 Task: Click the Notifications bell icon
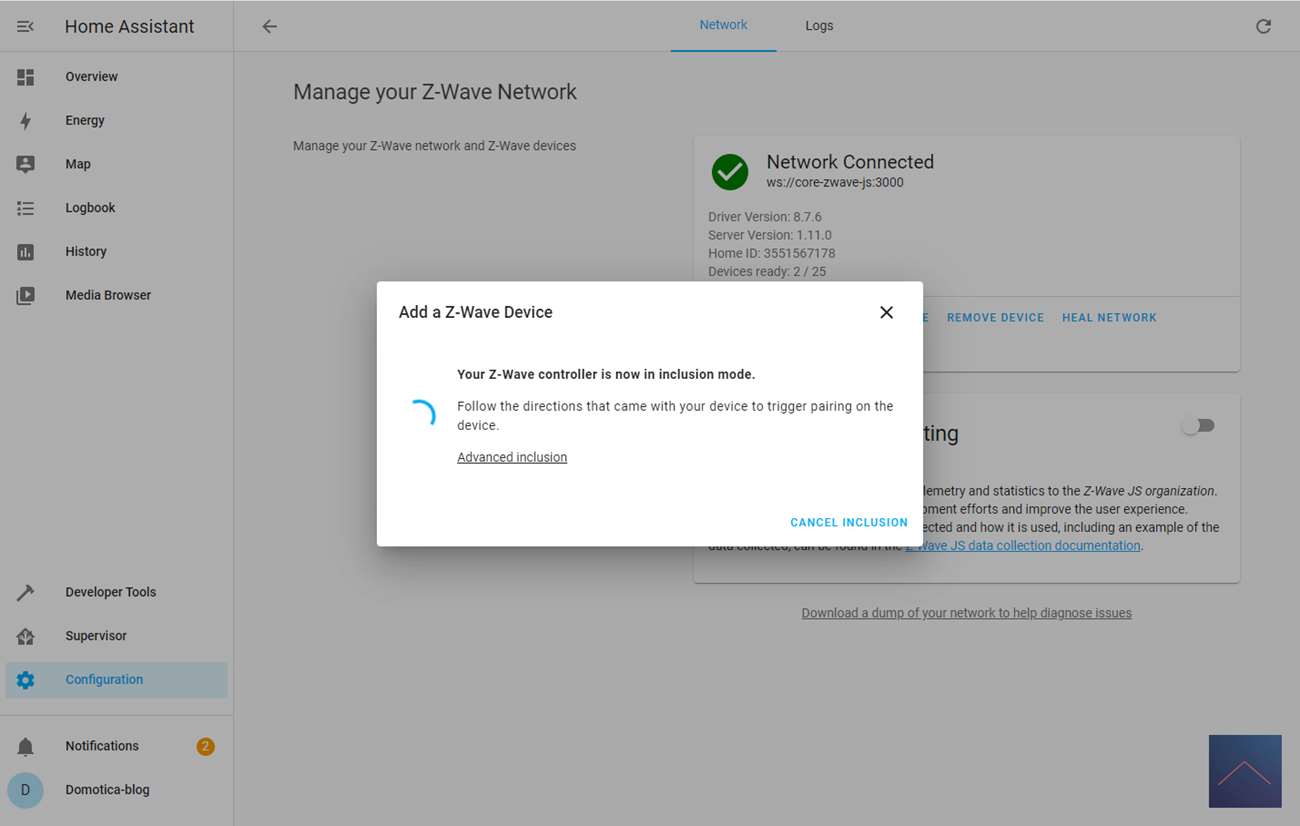tap(26, 747)
